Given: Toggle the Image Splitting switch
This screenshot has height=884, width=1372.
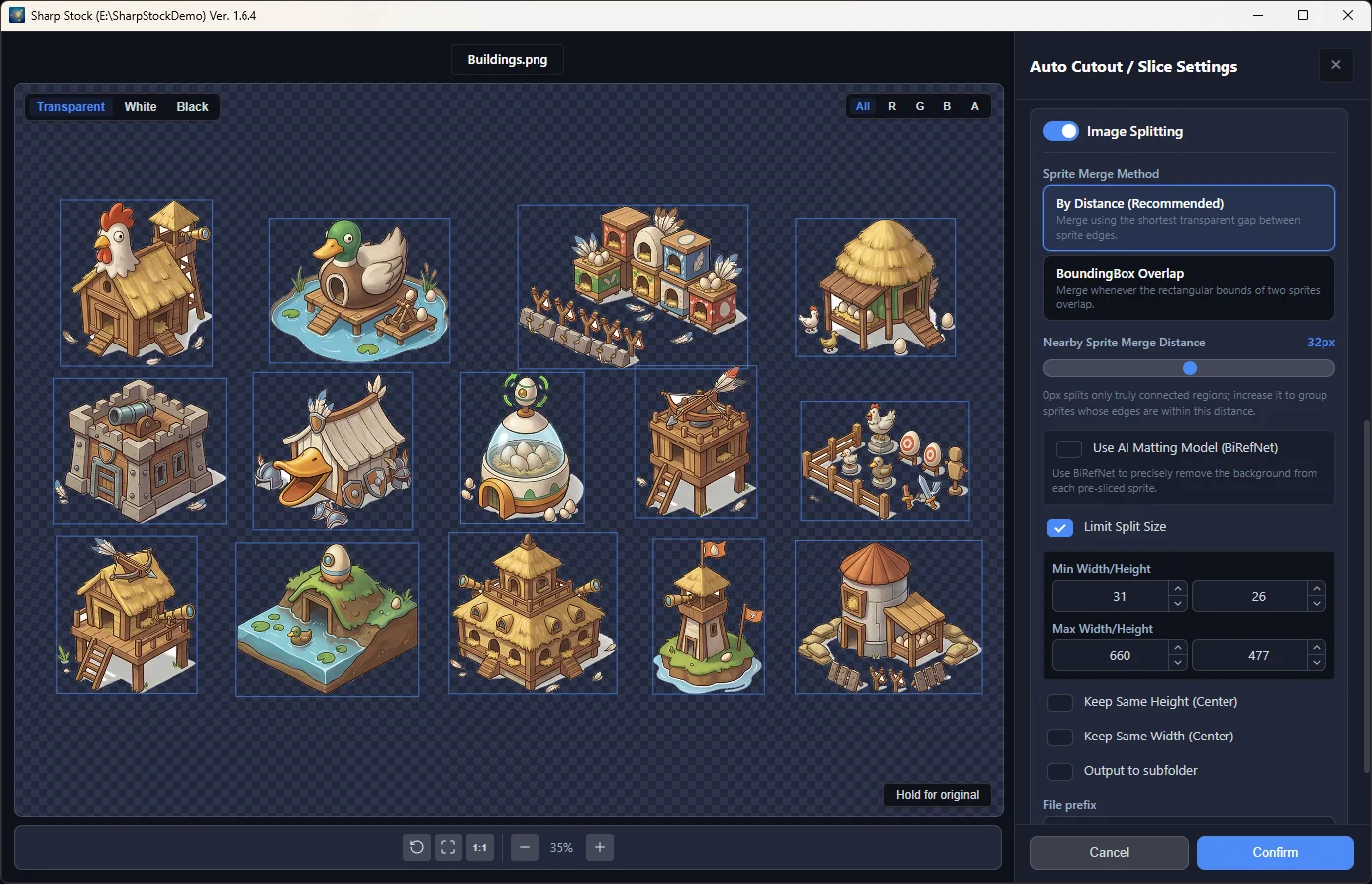Looking at the screenshot, I should (x=1061, y=131).
